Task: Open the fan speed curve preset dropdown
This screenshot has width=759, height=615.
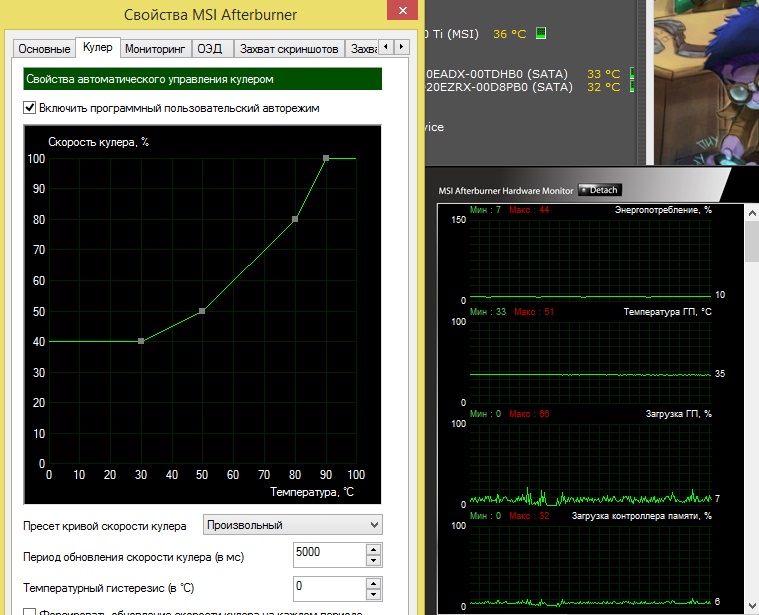Action: 292,525
